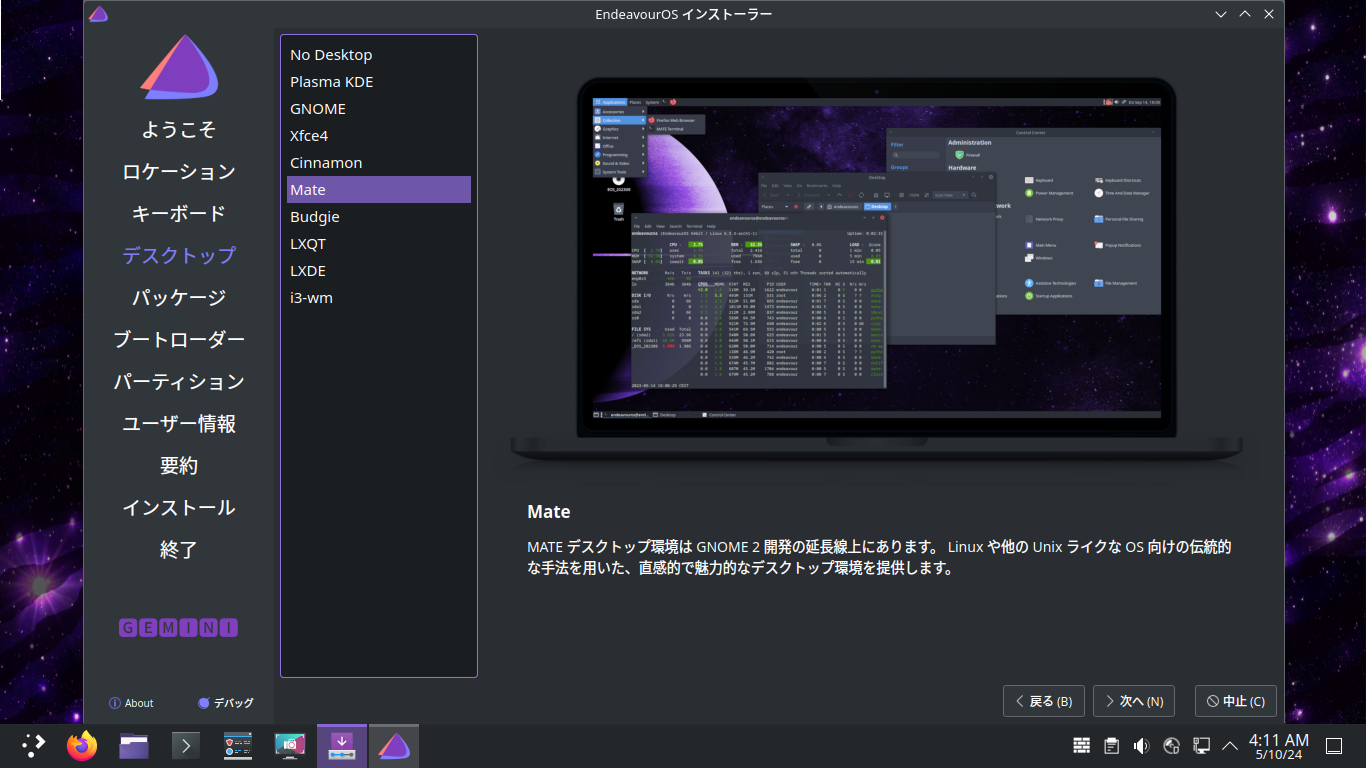Open the wired network tray icon
Image resolution: width=1366 pixels, height=768 pixels.
tap(1202, 746)
